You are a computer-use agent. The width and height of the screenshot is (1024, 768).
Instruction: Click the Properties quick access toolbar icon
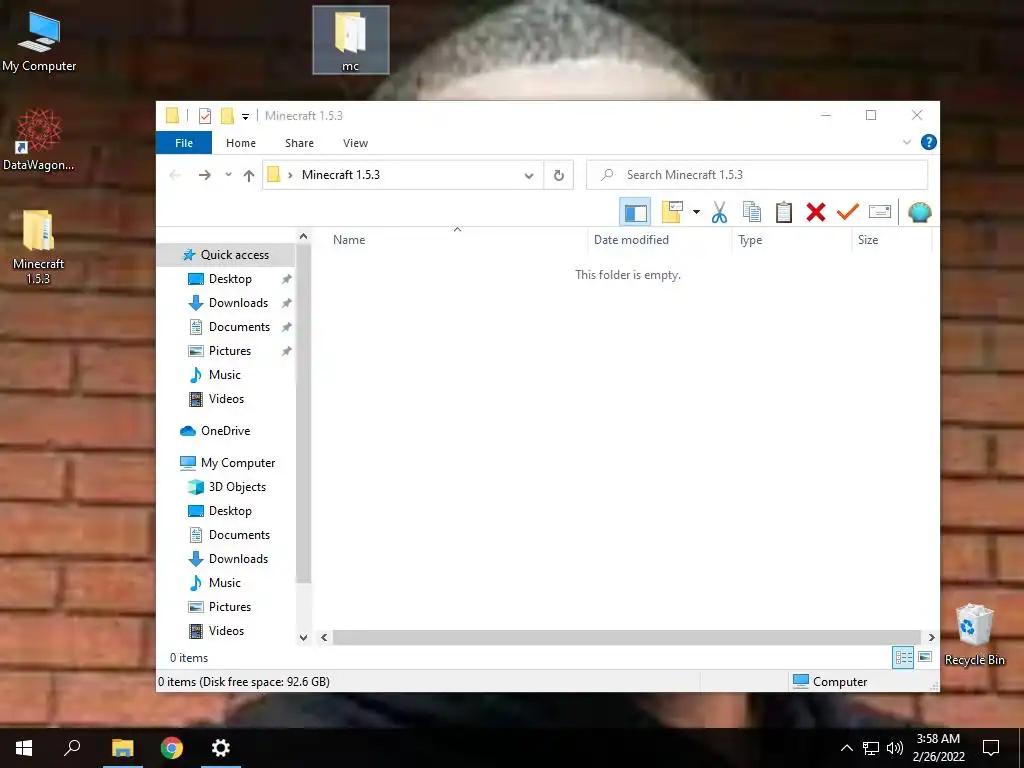pos(205,116)
